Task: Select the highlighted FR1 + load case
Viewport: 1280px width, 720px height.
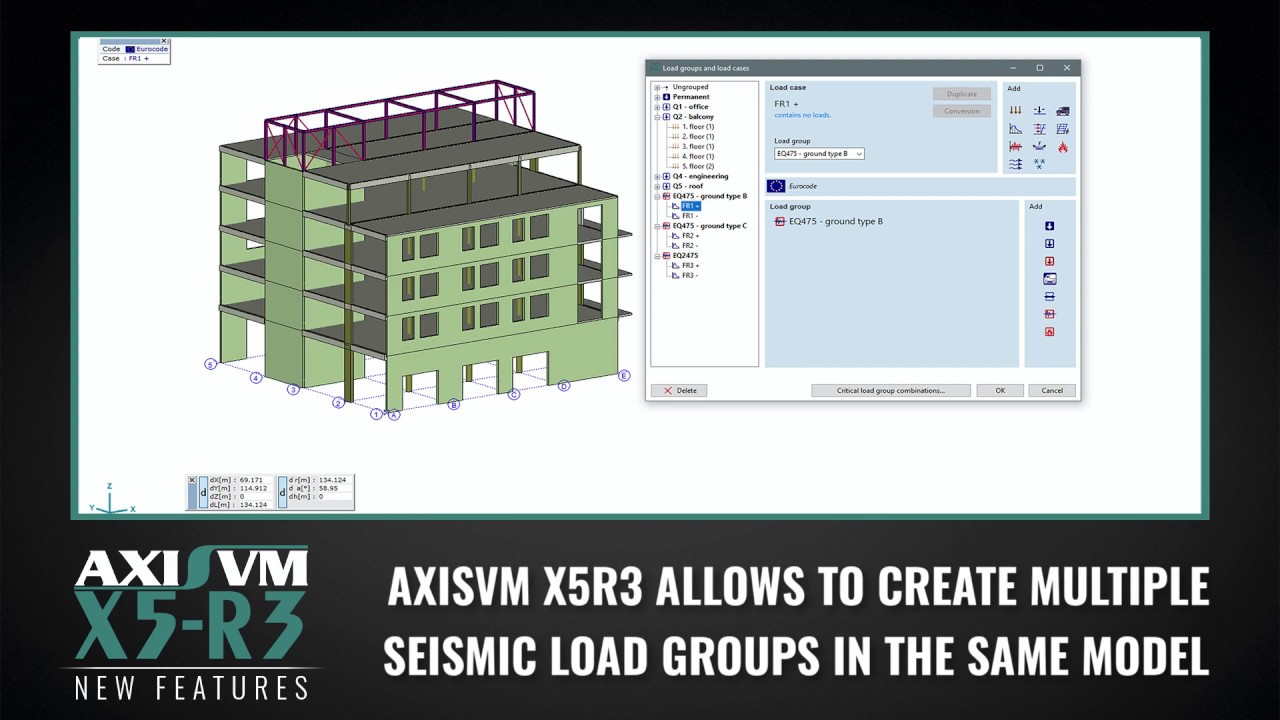Action: point(691,206)
